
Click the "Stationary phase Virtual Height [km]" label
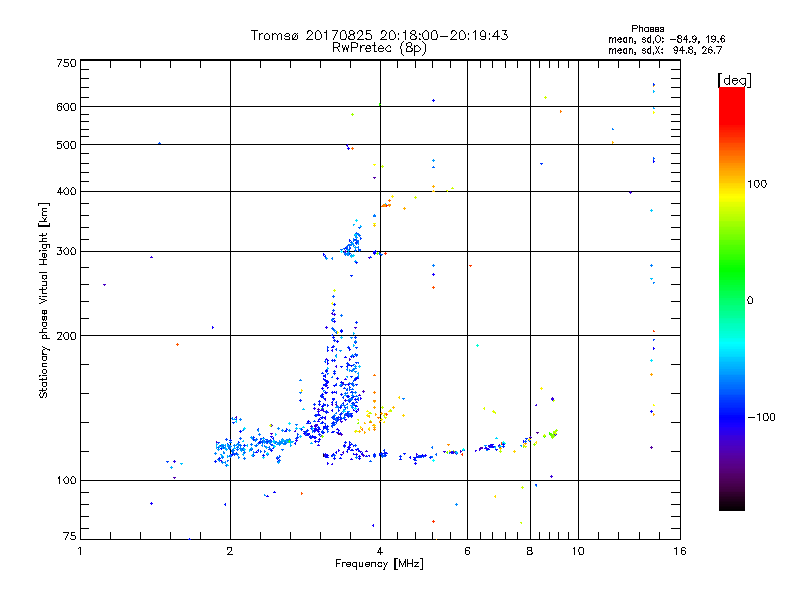(x=44, y=300)
